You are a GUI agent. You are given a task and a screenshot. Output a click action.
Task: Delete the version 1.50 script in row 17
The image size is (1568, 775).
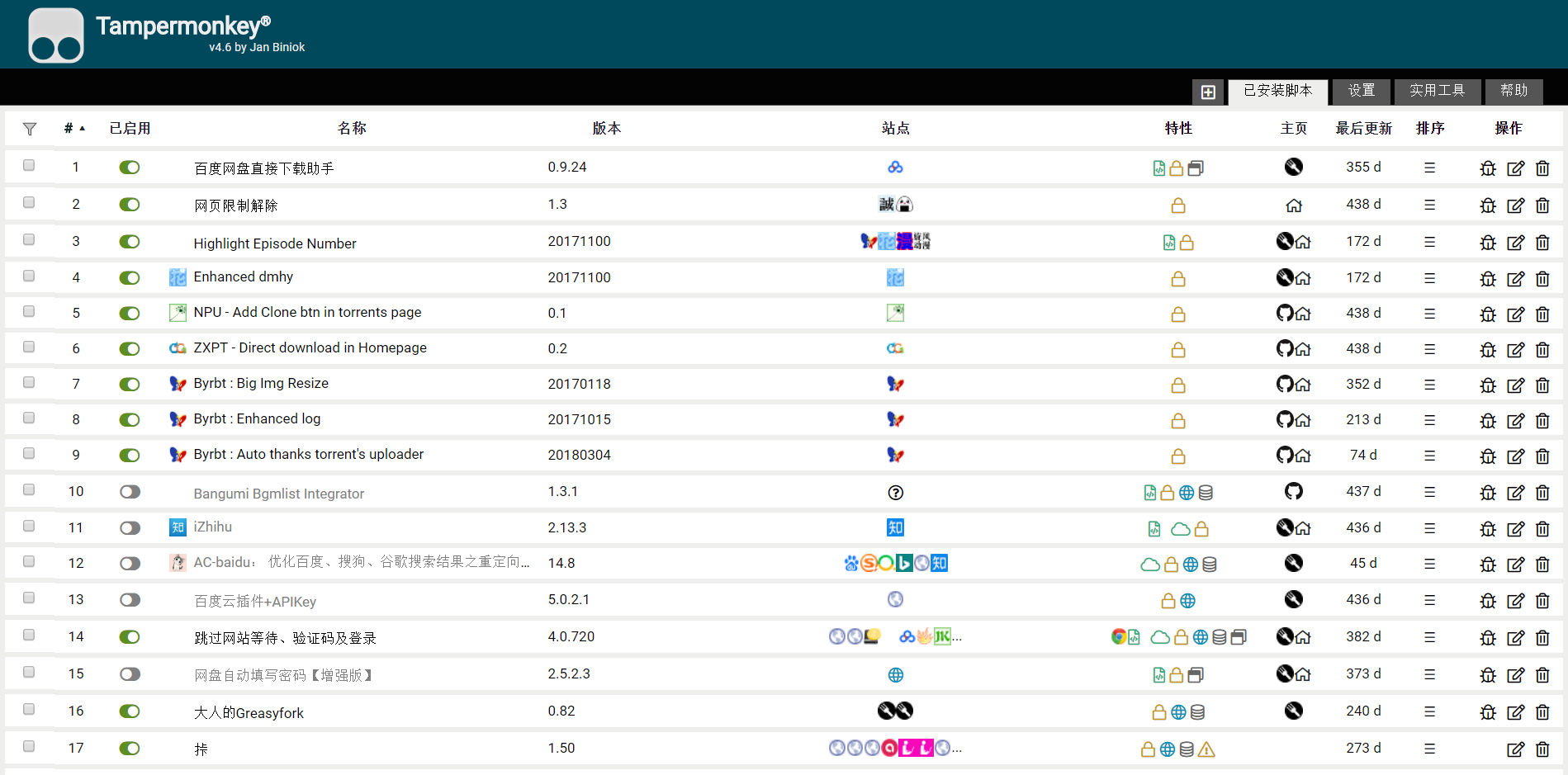tap(1542, 749)
